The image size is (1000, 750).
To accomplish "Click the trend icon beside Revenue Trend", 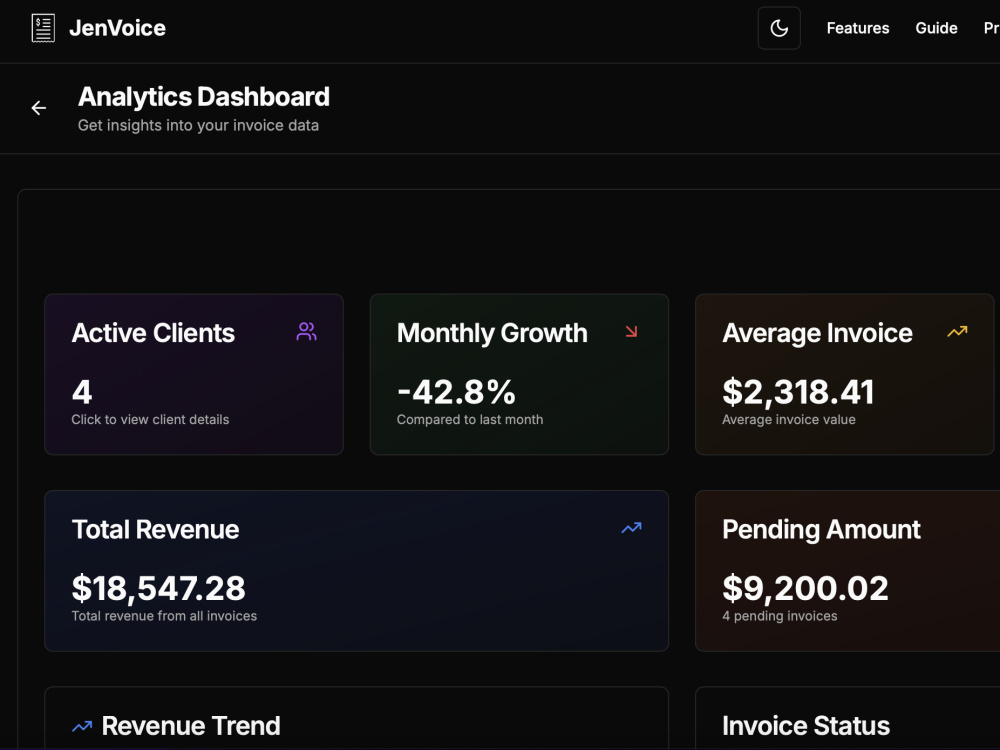I will 82,726.
